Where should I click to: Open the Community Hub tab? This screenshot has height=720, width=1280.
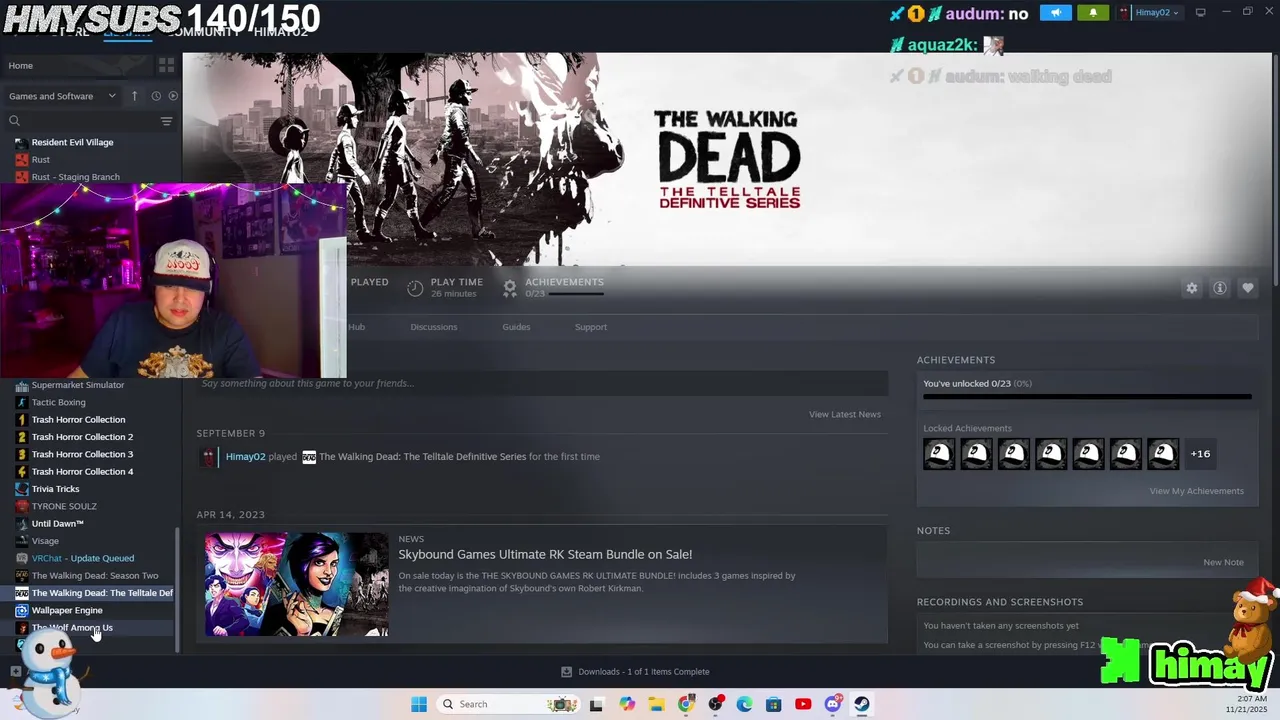(x=356, y=327)
